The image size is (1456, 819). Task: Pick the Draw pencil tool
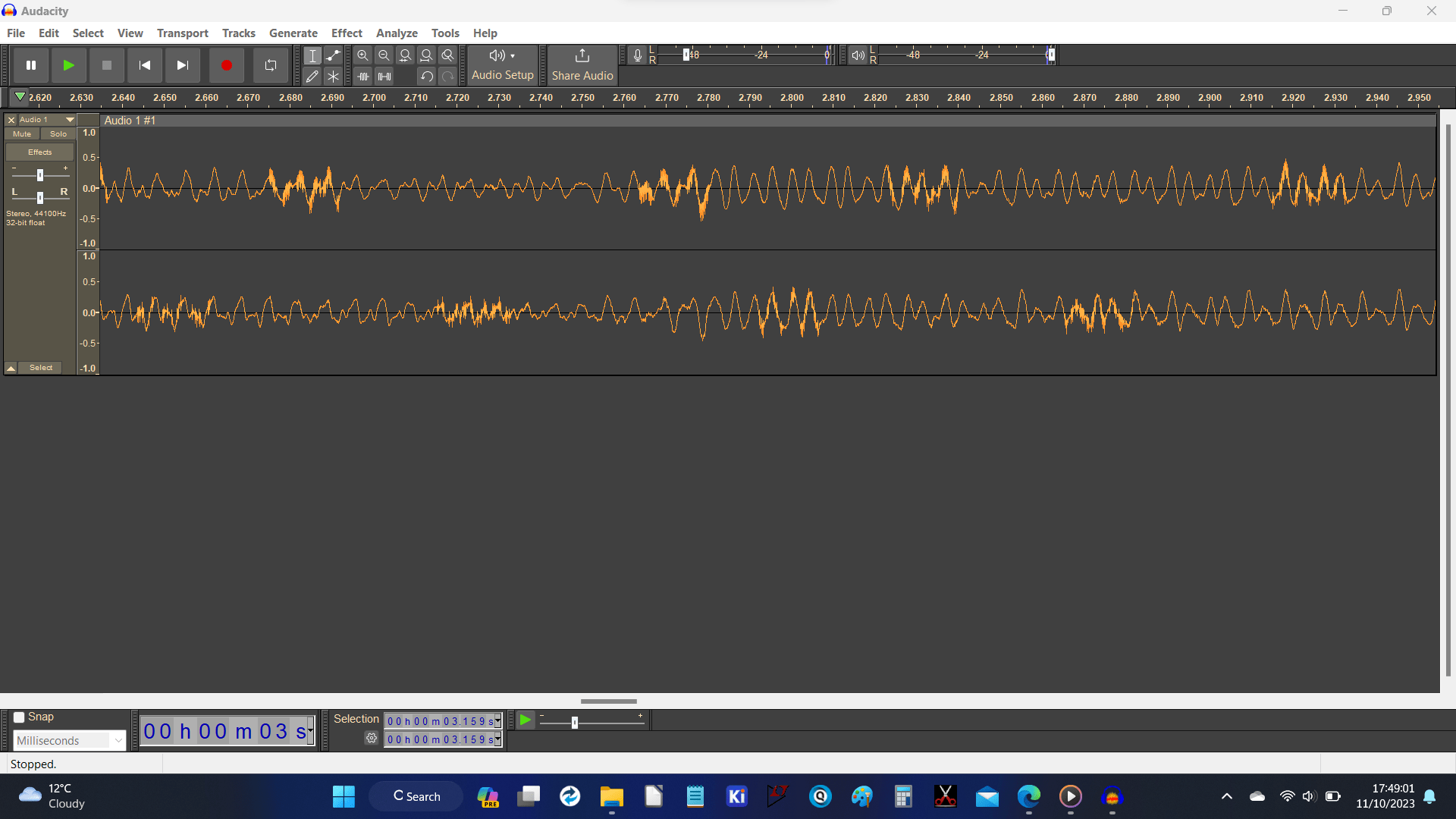pyautogui.click(x=312, y=77)
